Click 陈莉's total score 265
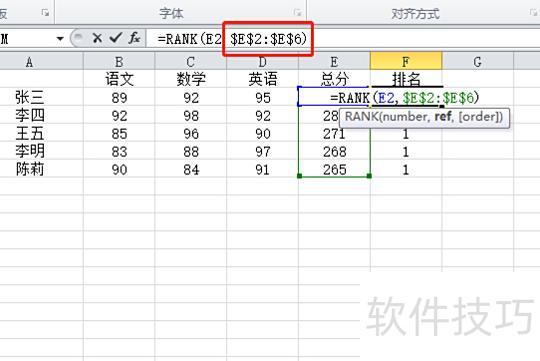Viewport: 540px width, 361px height. click(334, 169)
